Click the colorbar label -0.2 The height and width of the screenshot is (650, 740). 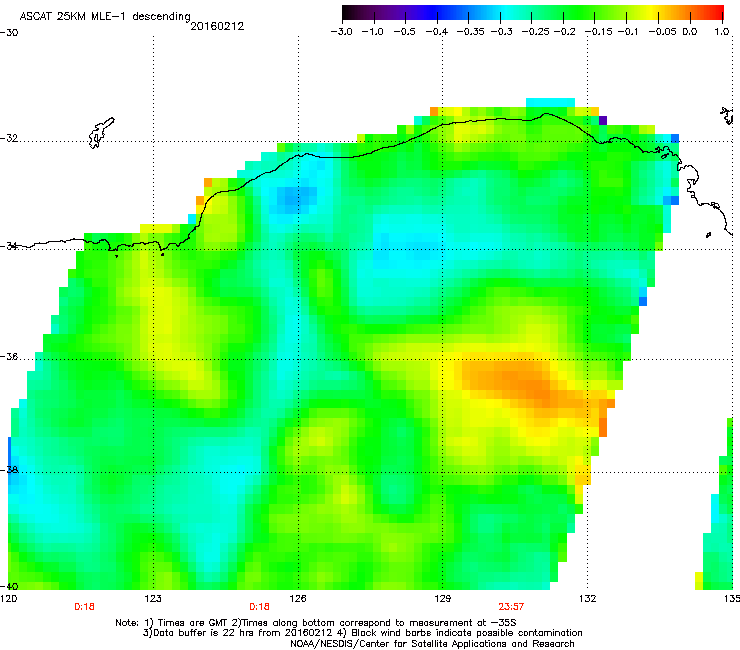click(x=564, y=32)
